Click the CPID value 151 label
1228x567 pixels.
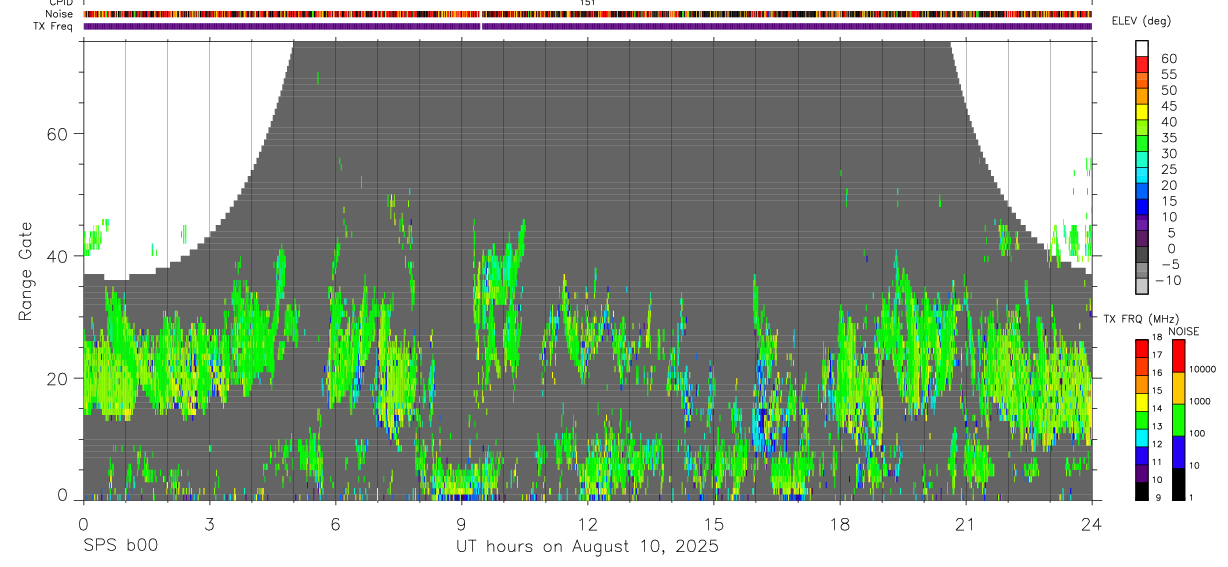click(588, 3)
